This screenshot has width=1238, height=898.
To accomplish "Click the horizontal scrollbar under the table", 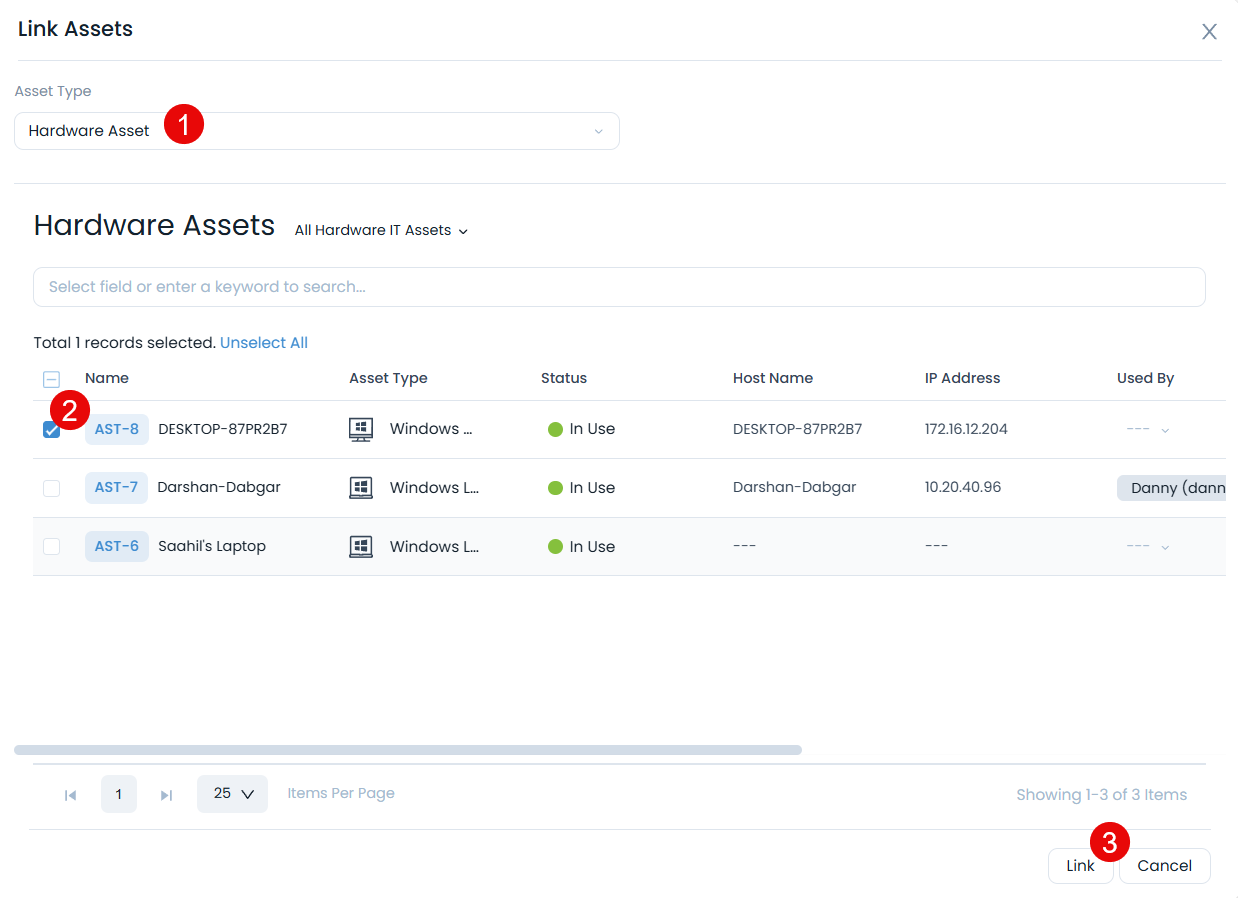I will pos(407,750).
